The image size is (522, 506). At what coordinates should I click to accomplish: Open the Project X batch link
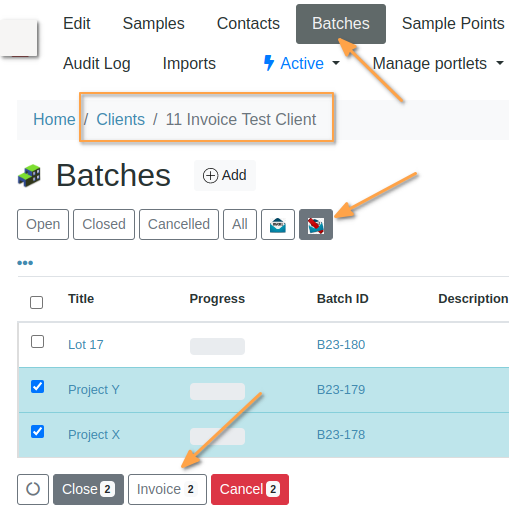coord(94,435)
